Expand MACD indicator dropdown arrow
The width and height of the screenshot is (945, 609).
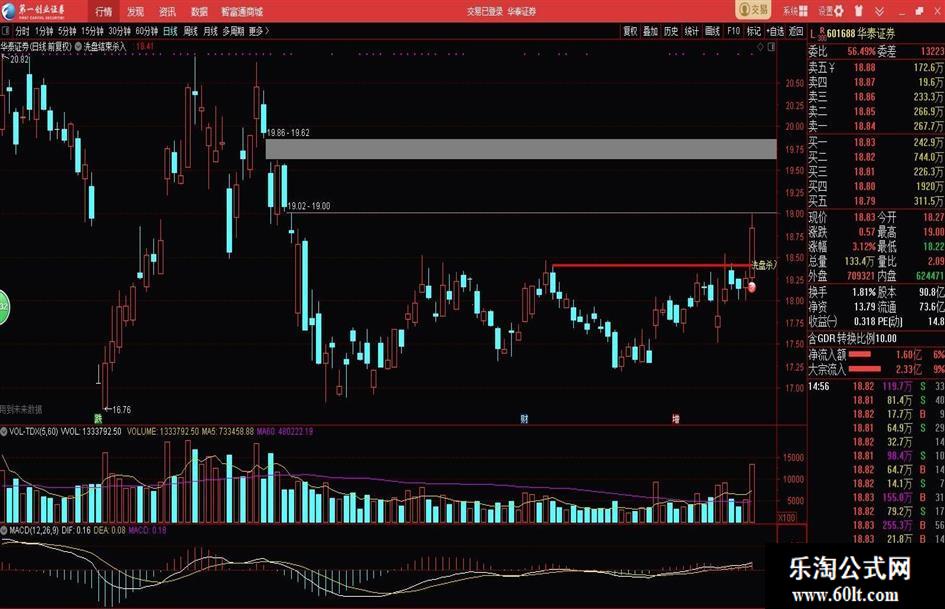click(x=4, y=530)
